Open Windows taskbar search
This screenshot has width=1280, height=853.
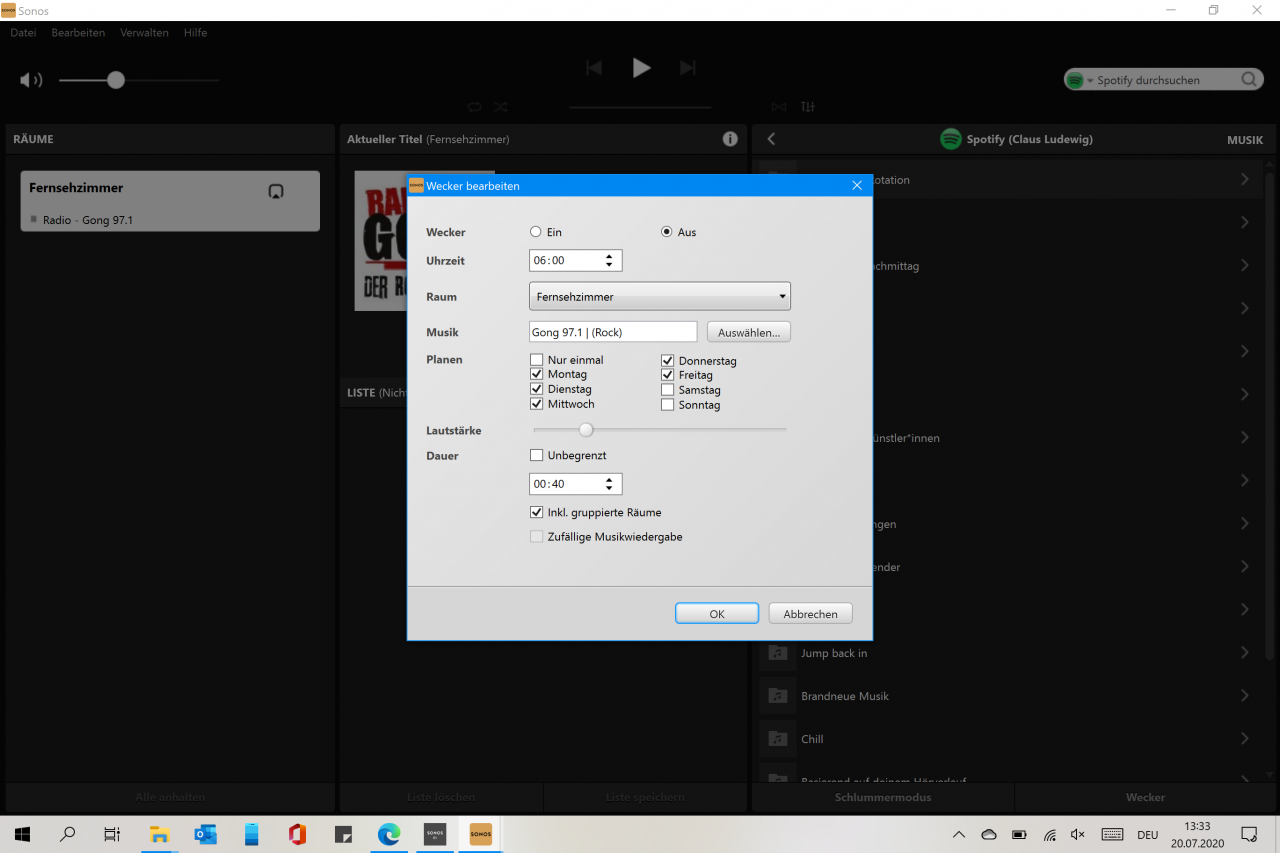[68, 834]
